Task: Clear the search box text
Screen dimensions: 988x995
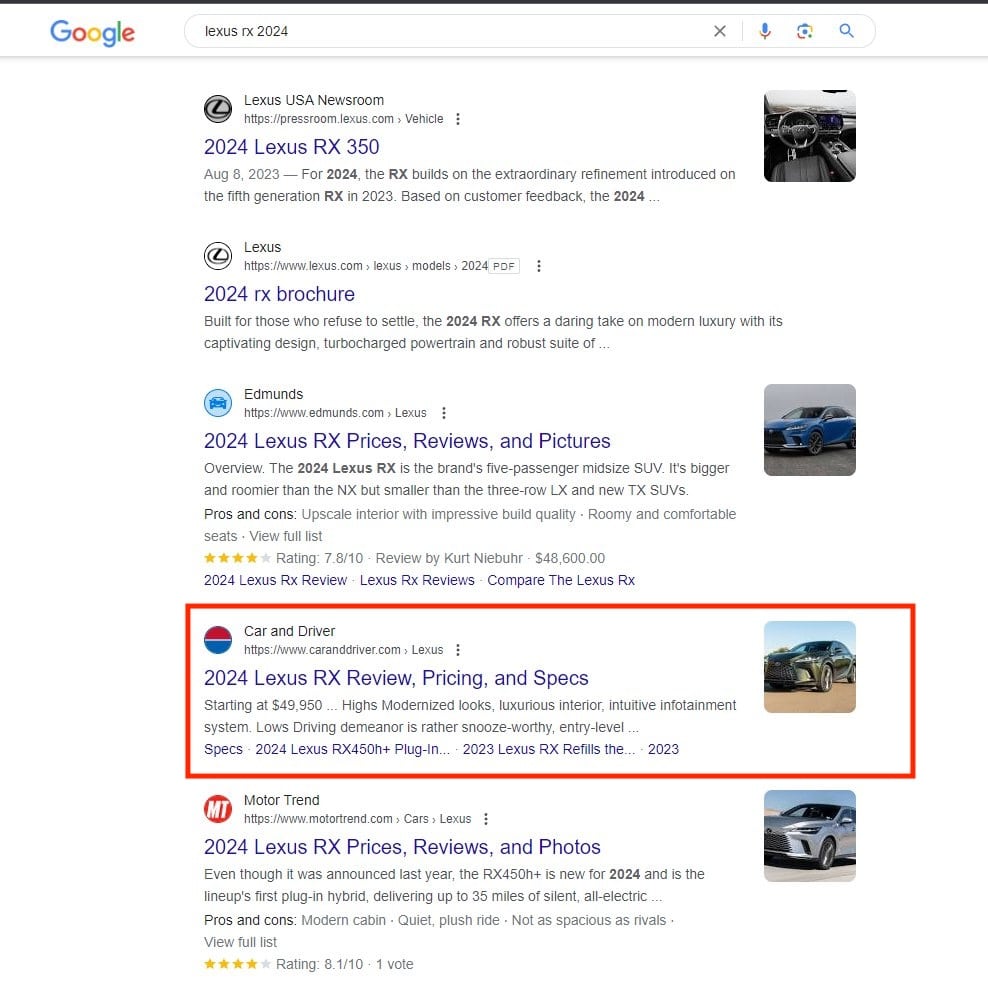Action: coord(719,31)
